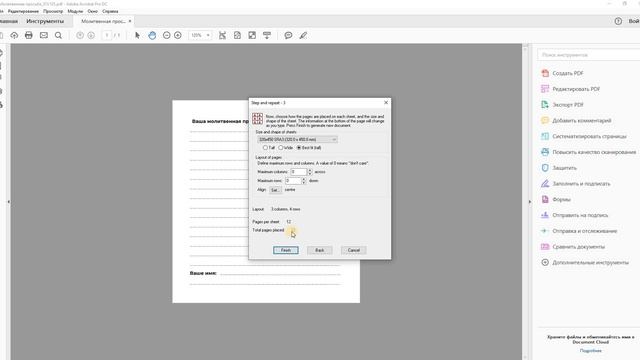Click the fit one full page icon

point(238,36)
